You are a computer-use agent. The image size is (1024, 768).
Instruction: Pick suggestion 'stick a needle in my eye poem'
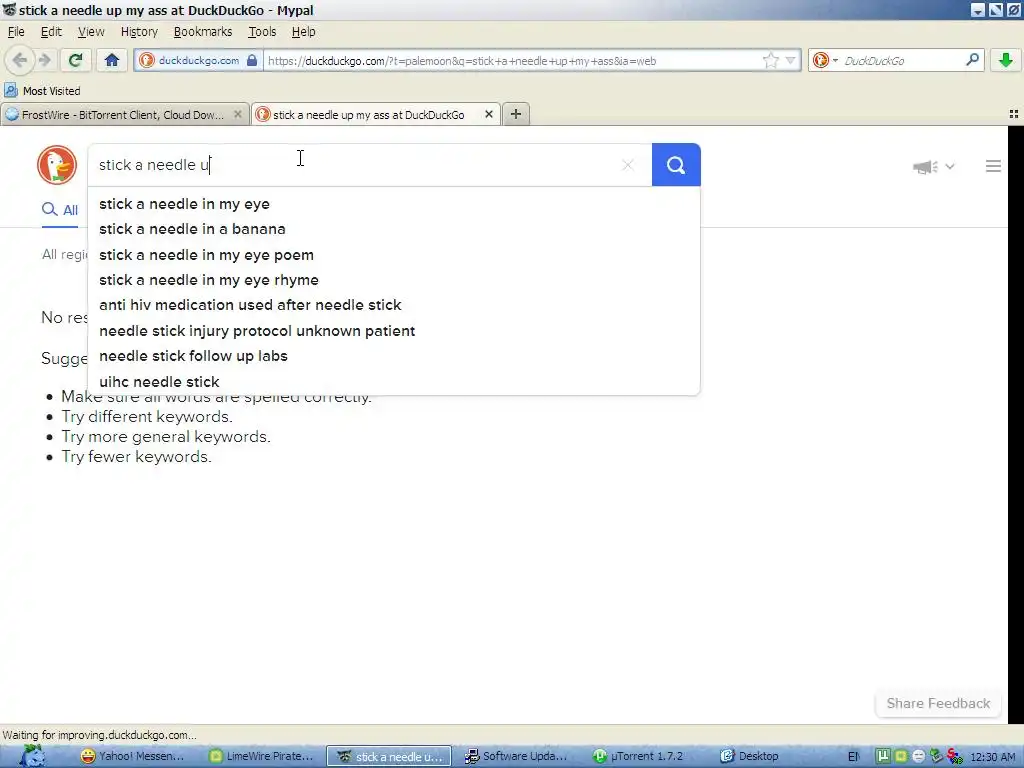394,255
